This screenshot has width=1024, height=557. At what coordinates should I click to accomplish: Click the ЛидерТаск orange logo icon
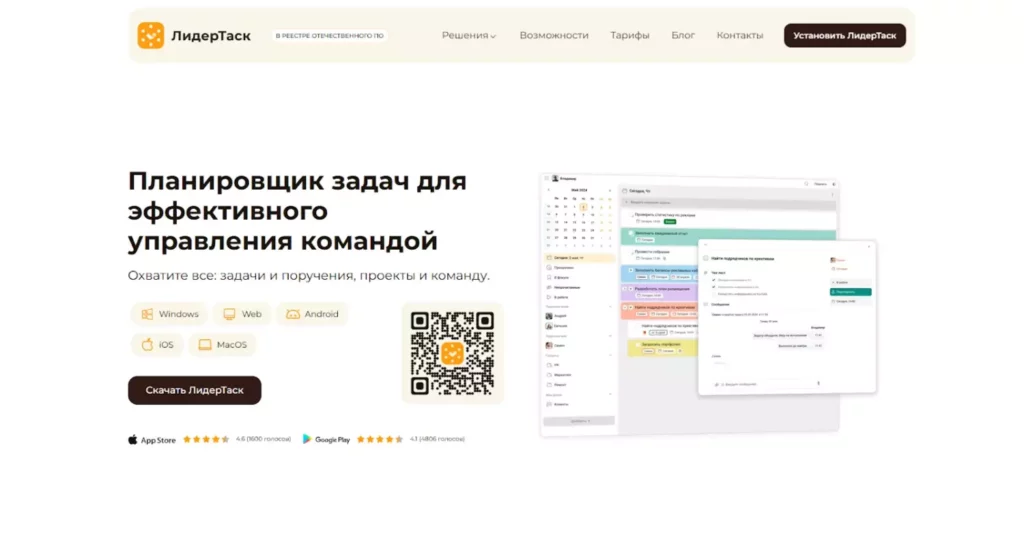click(150, 35)
